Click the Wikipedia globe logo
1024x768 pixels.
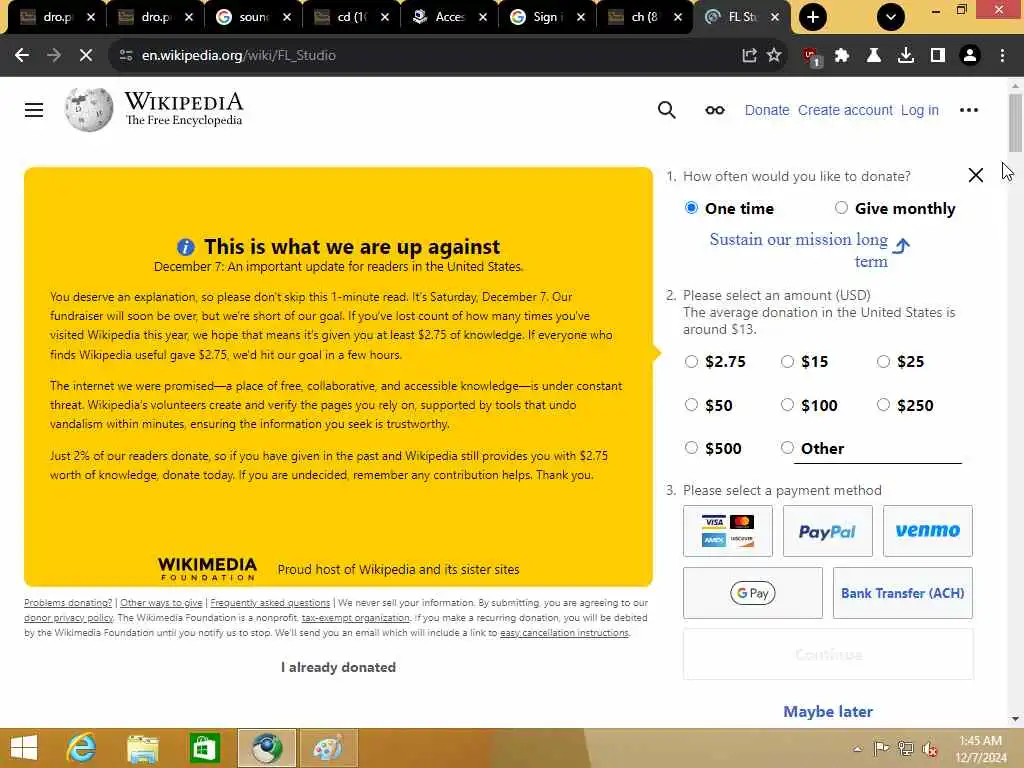89,110
